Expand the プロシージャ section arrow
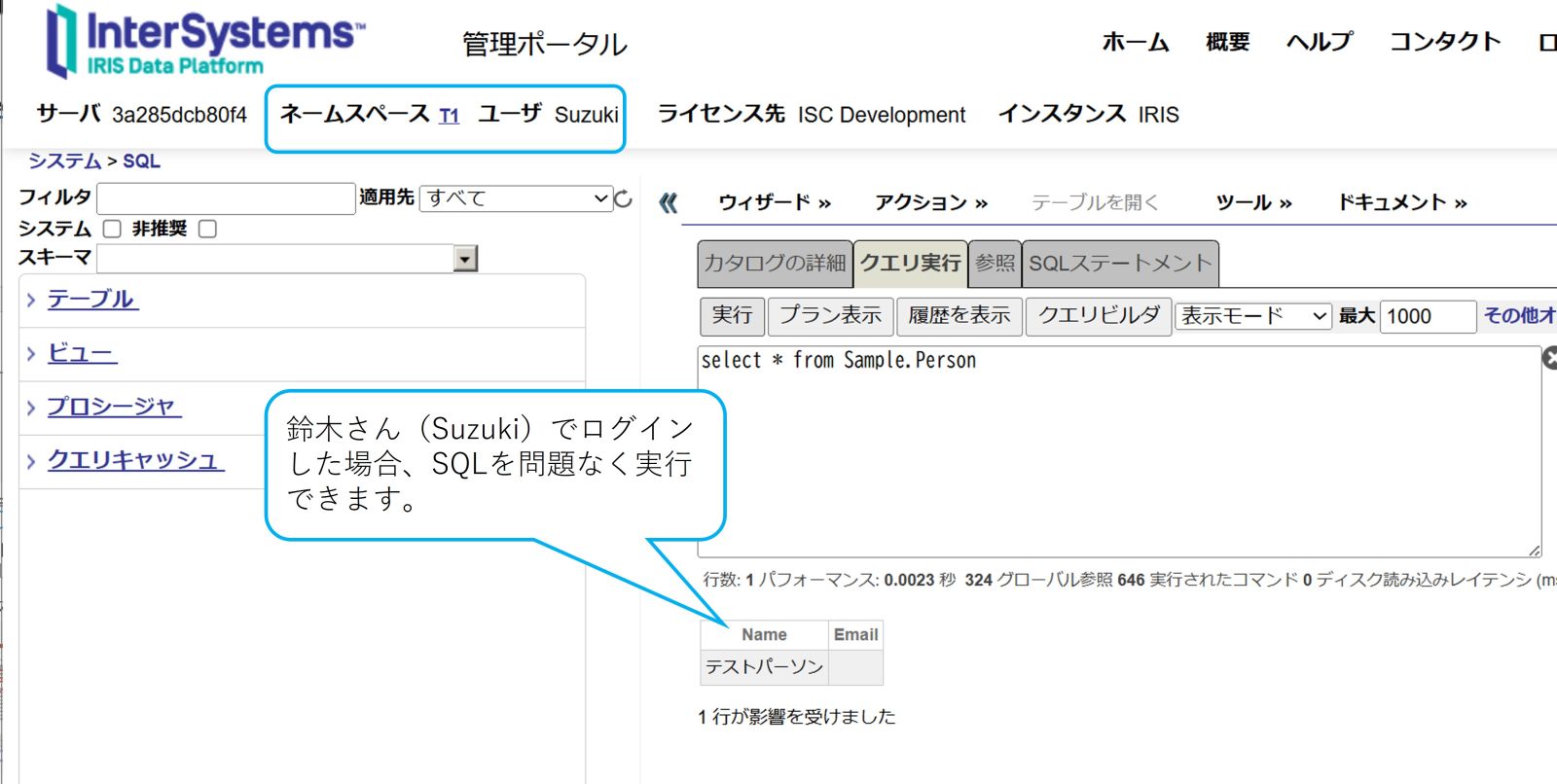1557x784 pixels. (31, 408)
